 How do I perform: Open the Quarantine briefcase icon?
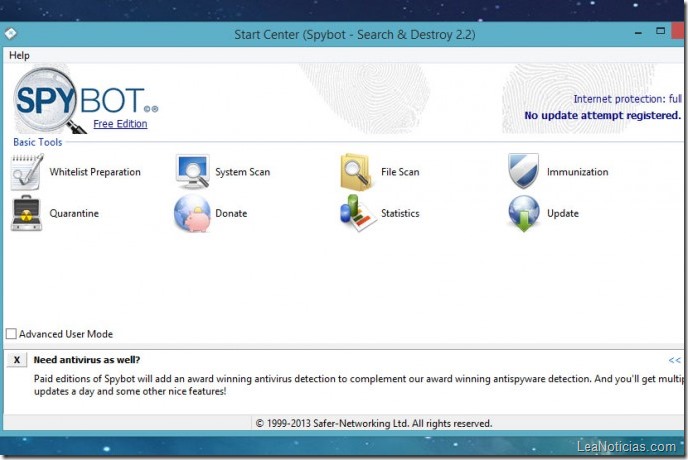click(x=26, y=213)
